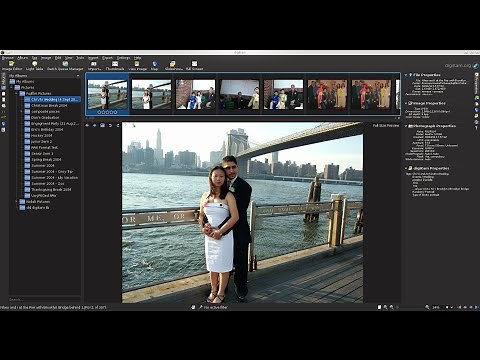Open the Tag menu

[34, 58]
